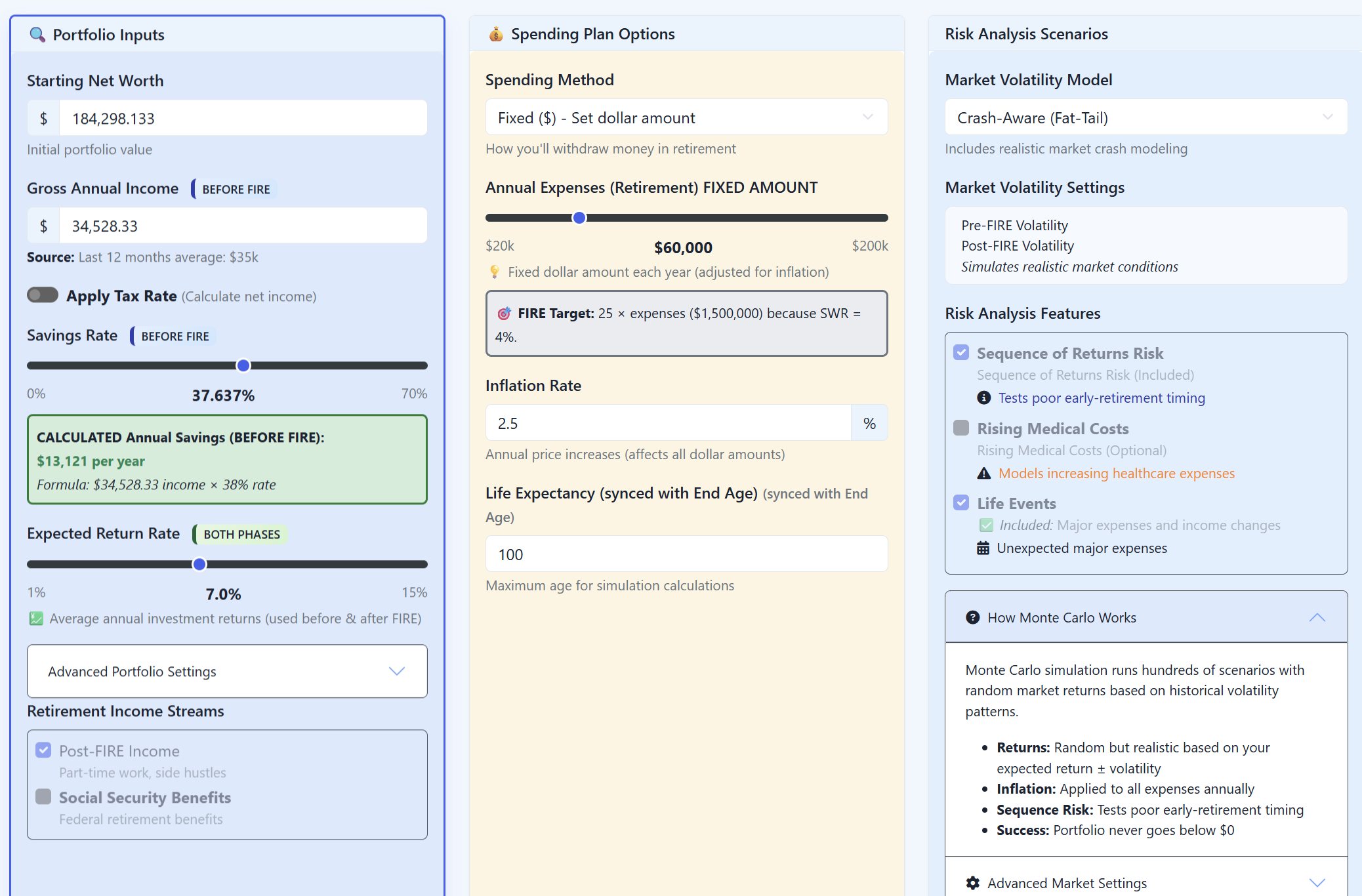
Task: Click the Starting Net Worth input field
Action: (x=243, y=118)
